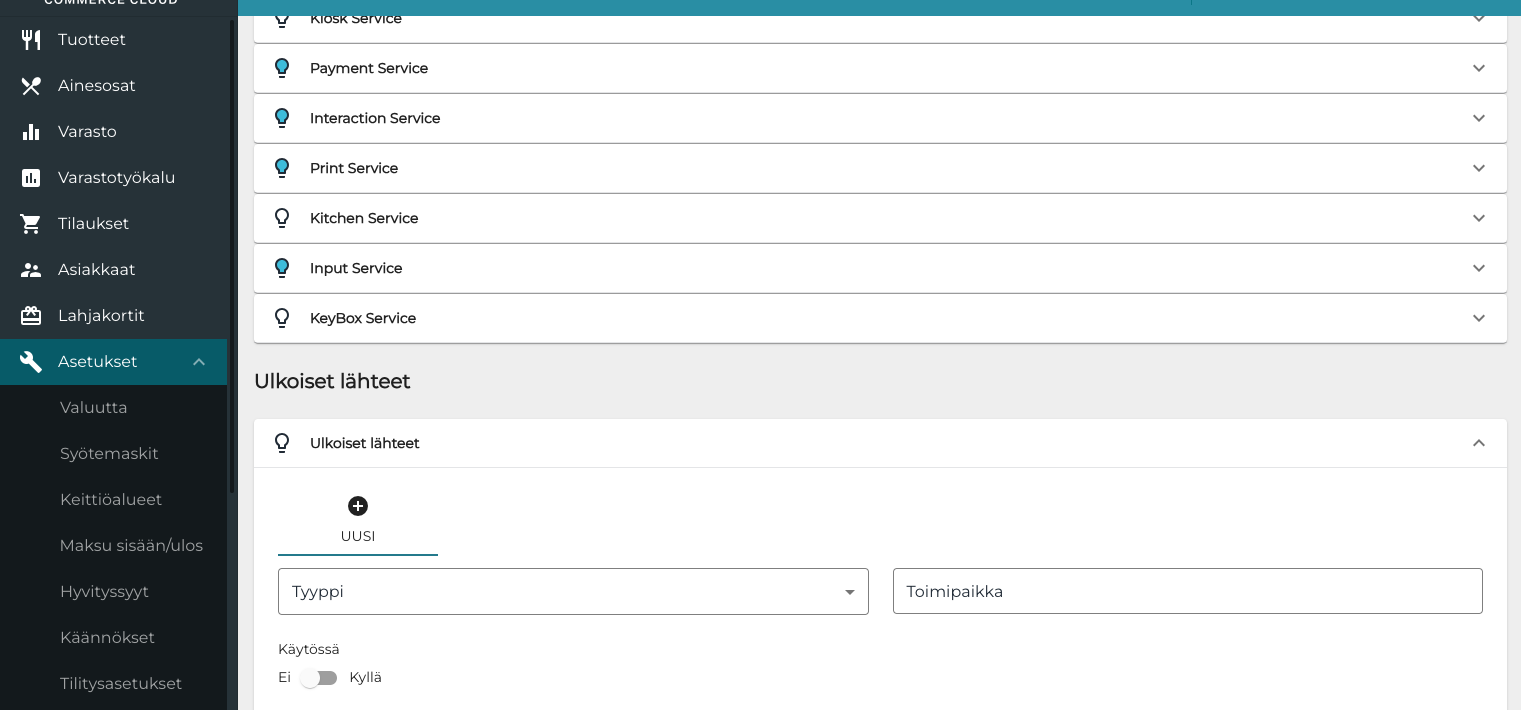
Task: Click the Lahjakortit gift card icon
Action: pos(31,316)
